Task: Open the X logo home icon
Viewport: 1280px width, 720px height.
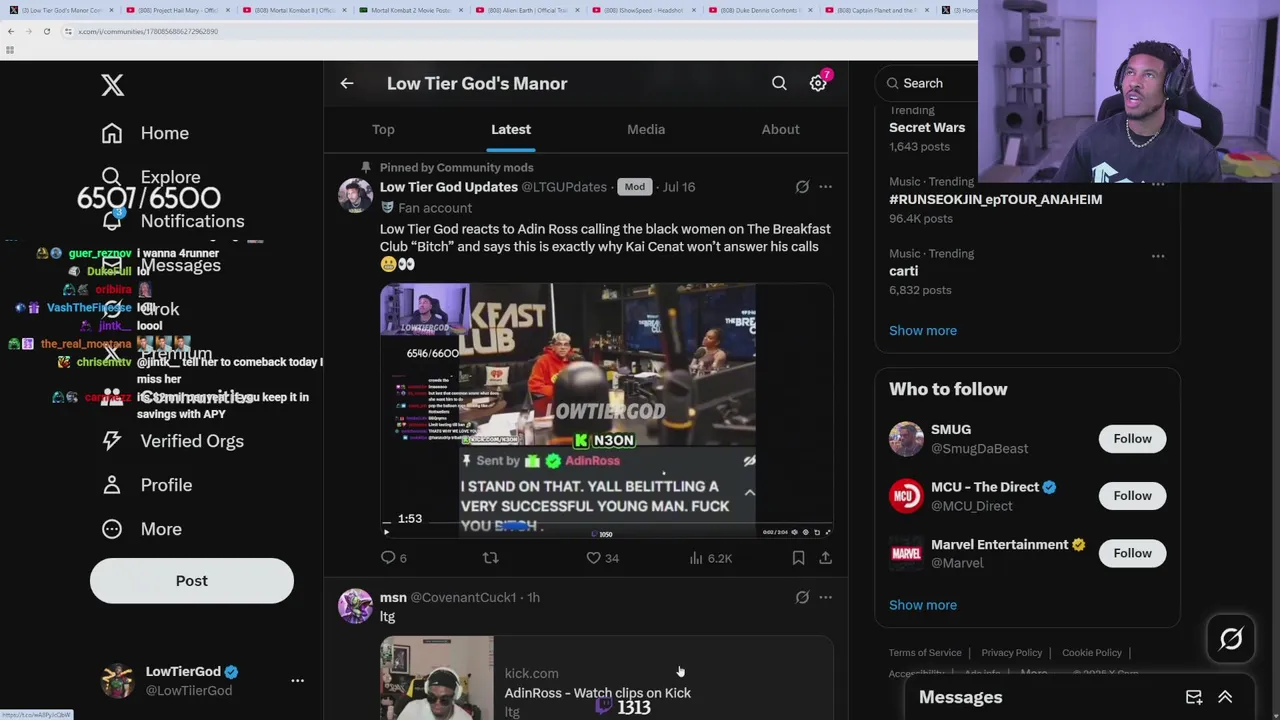Action: 112,85
